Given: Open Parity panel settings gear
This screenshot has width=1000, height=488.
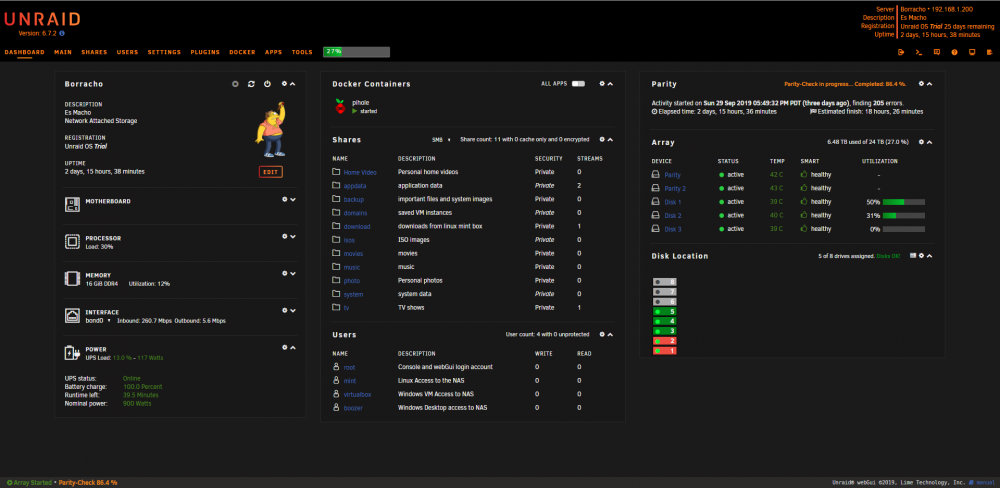Looking at the screenshot, I should pos(922,84).
